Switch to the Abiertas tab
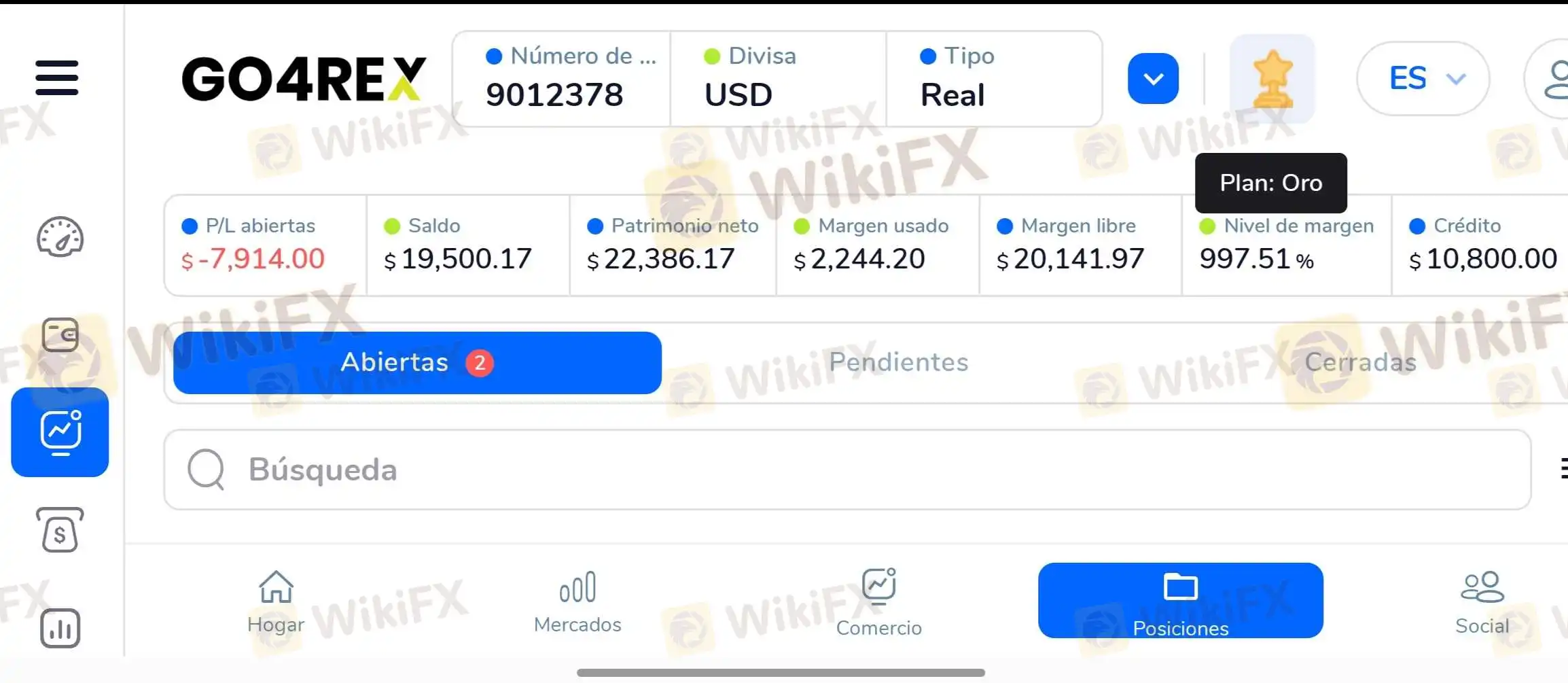The width and height of the screenshot is (1568, 683). coord(417,362)
